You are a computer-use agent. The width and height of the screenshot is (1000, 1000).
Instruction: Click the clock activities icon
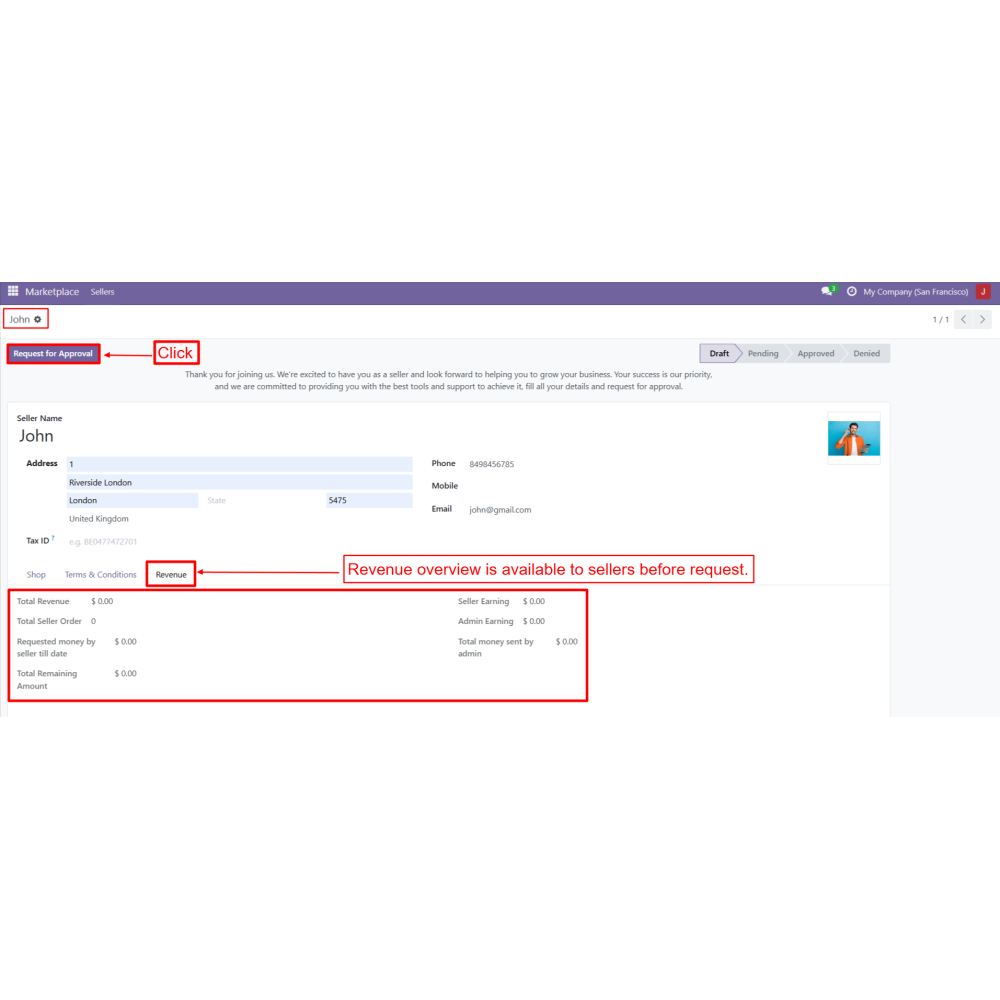[852, 292]
